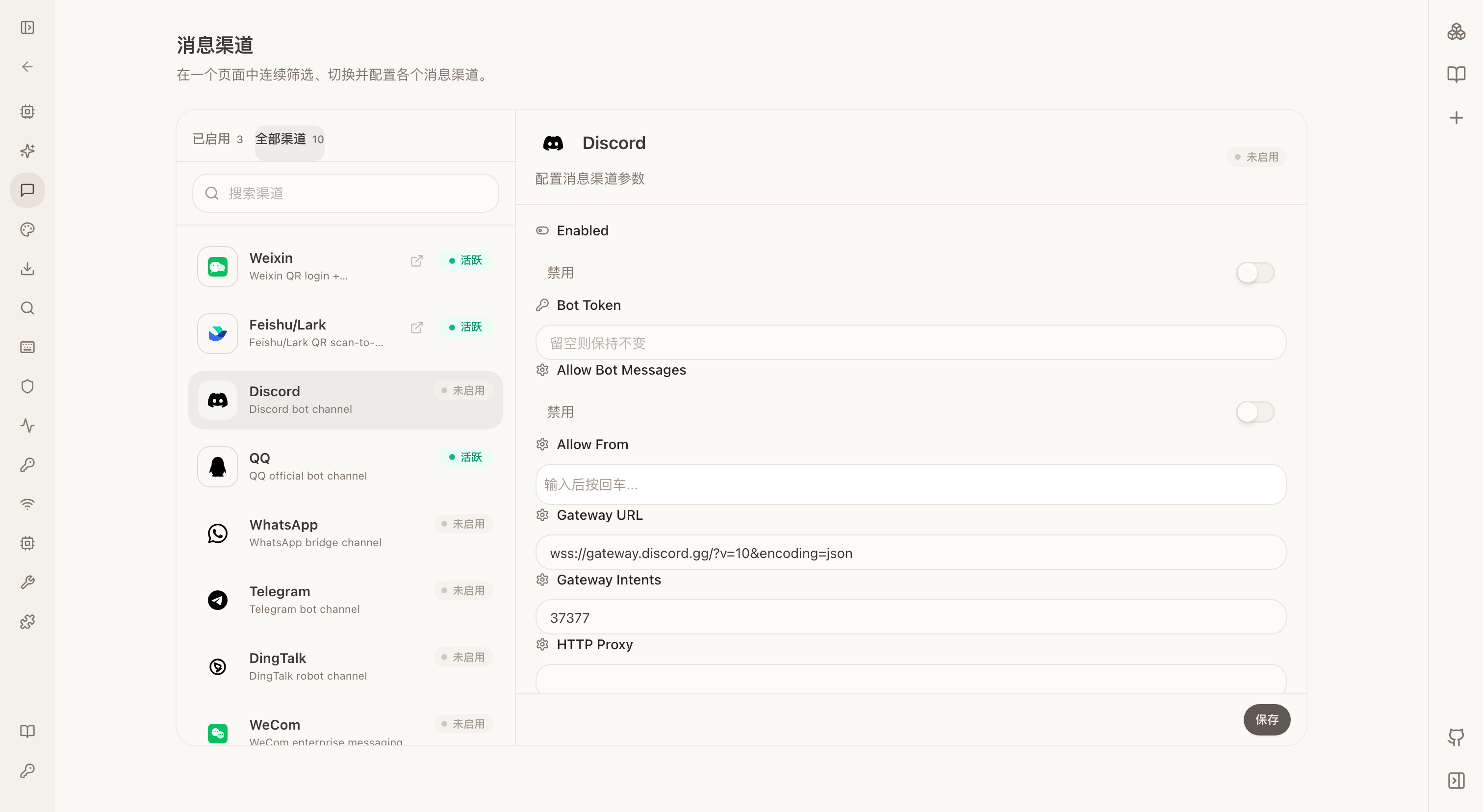This screenshot has height=812, width=1483.
Task: Open the sparkles sidebar icon
Action: pos(27,151)
